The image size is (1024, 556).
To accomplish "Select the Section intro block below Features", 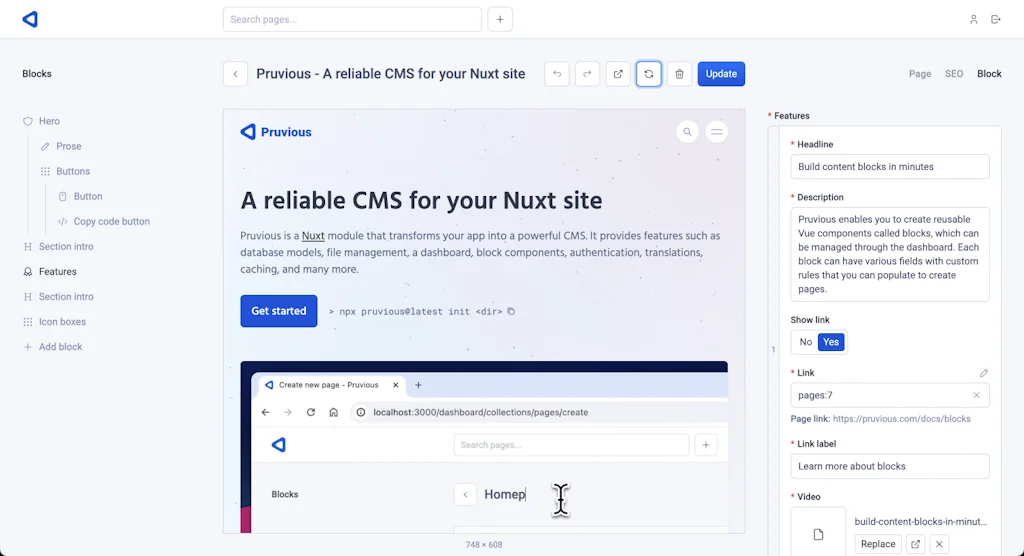I will pos(66,297).
